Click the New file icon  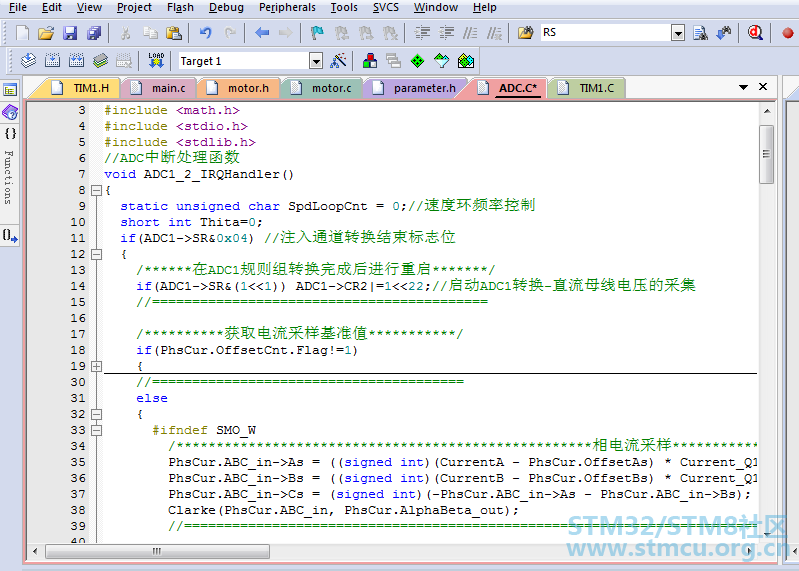pos(22,33)
